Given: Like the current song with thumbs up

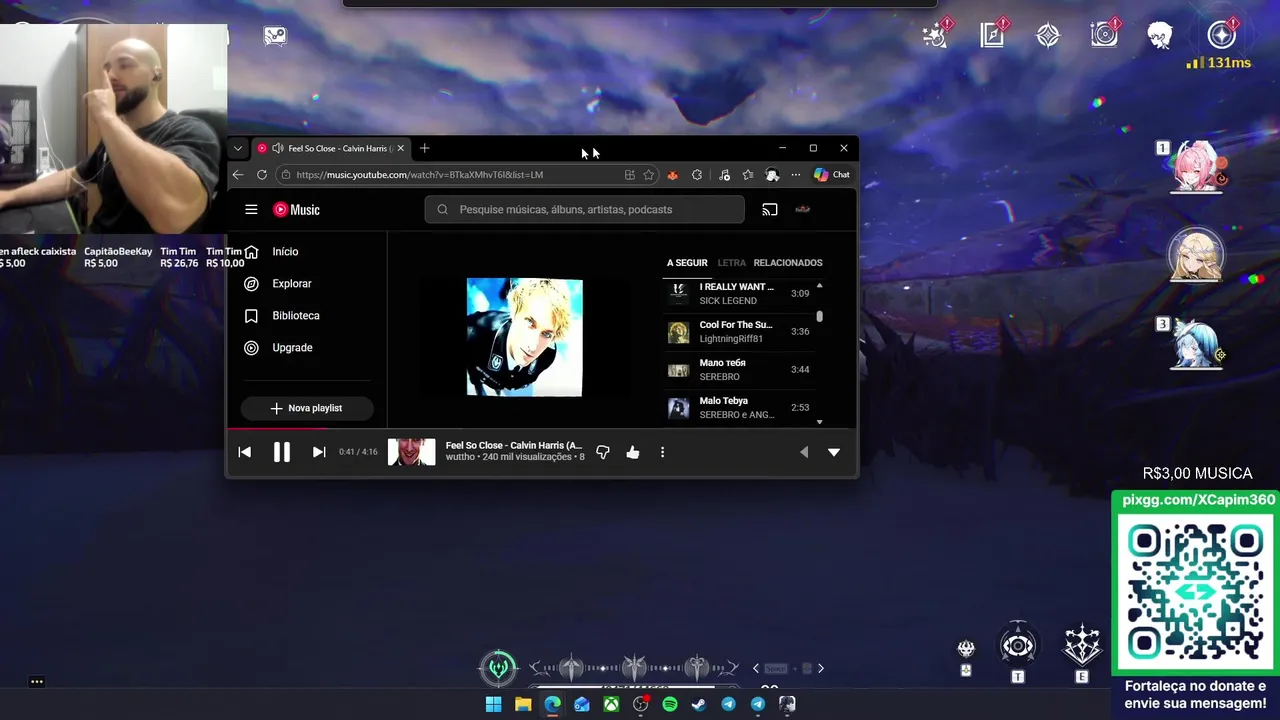Looking at the screenshot, I should (633, 452).
